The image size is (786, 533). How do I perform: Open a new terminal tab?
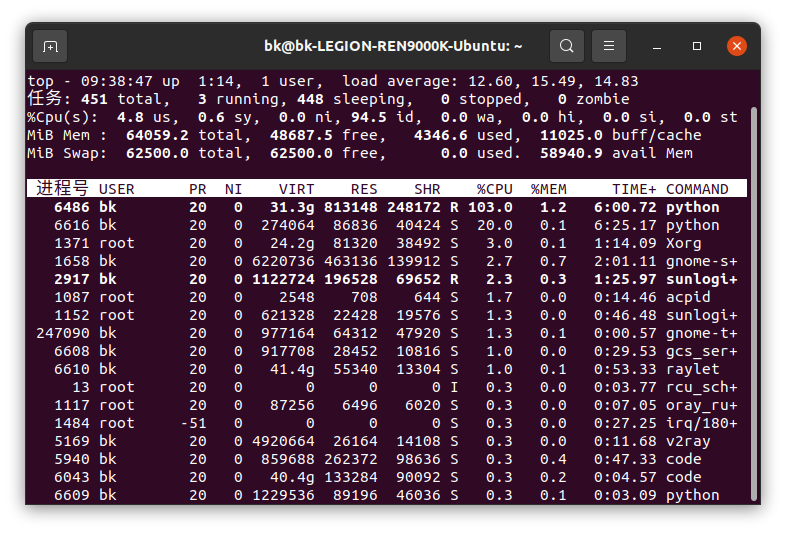50,46
